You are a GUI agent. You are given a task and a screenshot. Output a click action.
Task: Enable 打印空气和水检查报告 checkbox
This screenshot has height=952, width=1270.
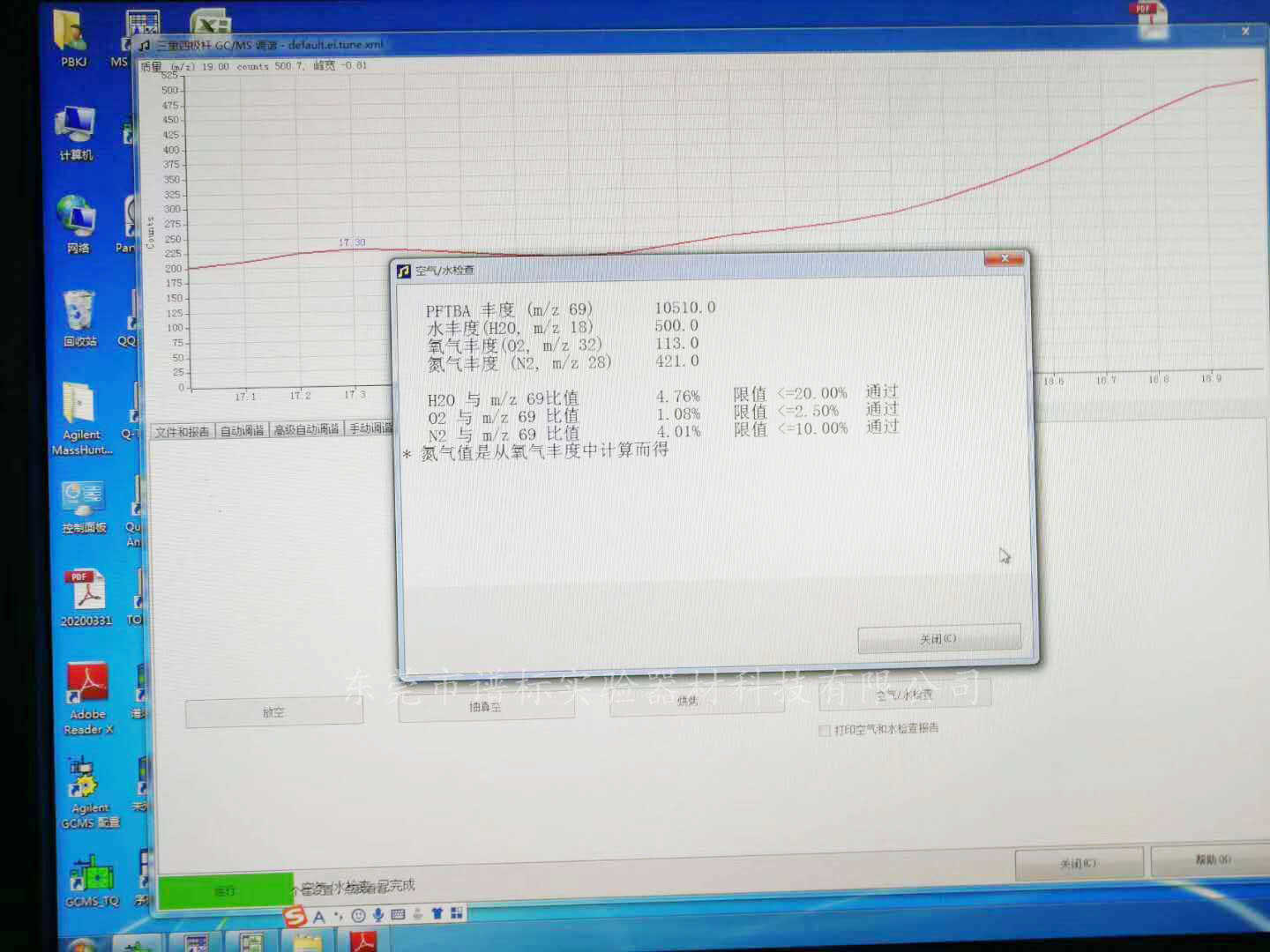(825, 730)
